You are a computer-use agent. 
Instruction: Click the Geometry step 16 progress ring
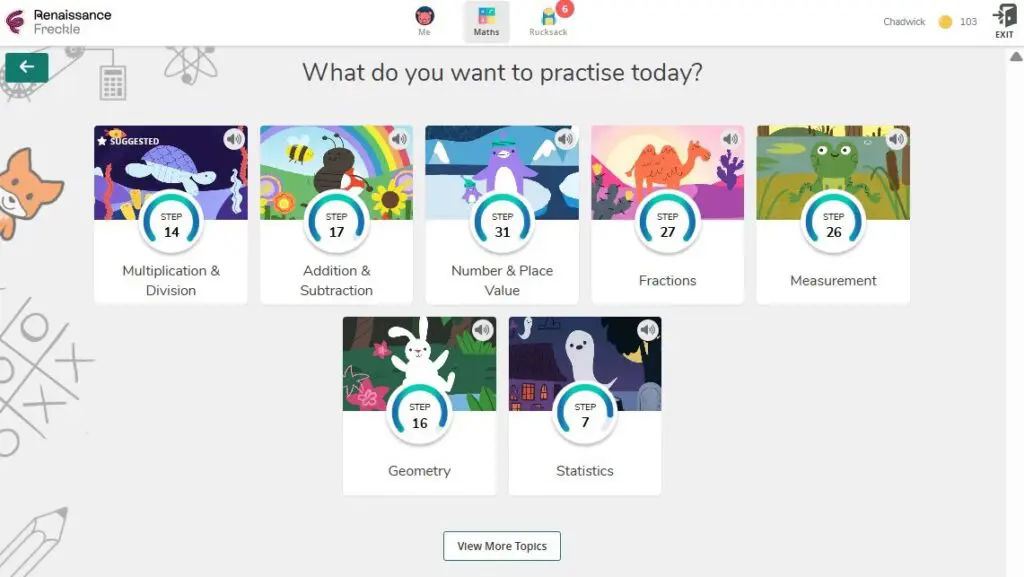pos(420,415)
